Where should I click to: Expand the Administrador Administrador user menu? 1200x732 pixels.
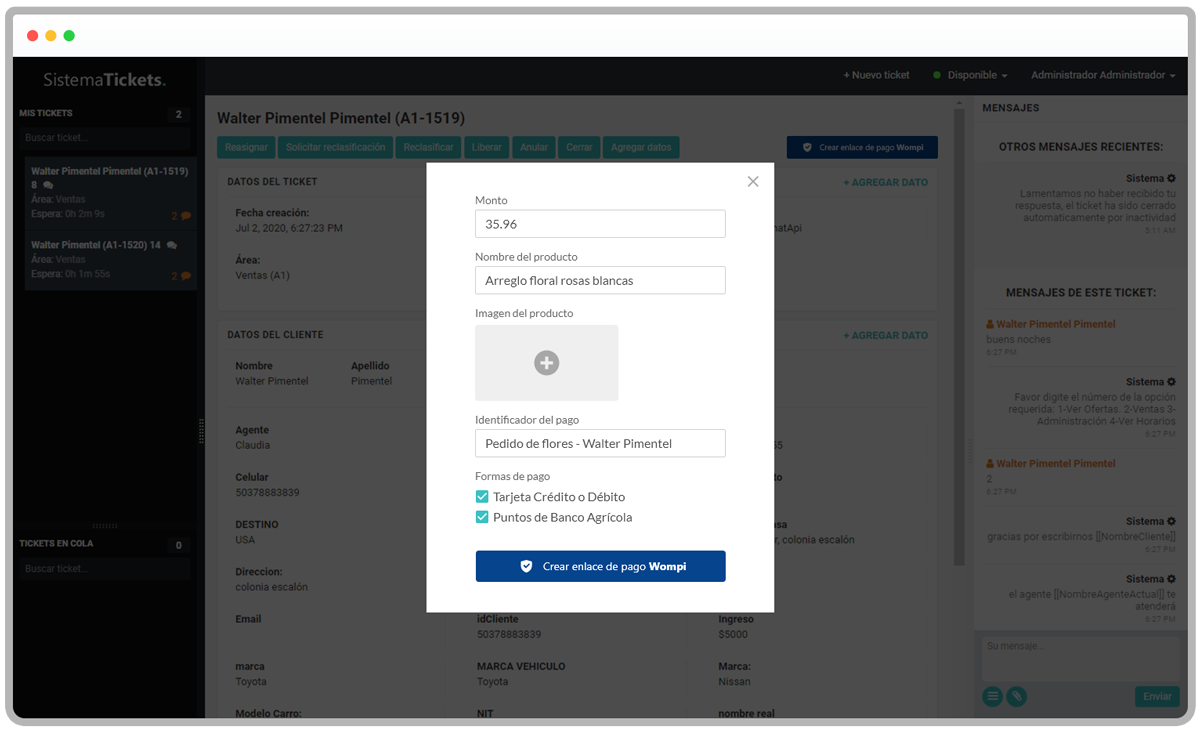pyautogui.click(x=1102, y=75)
